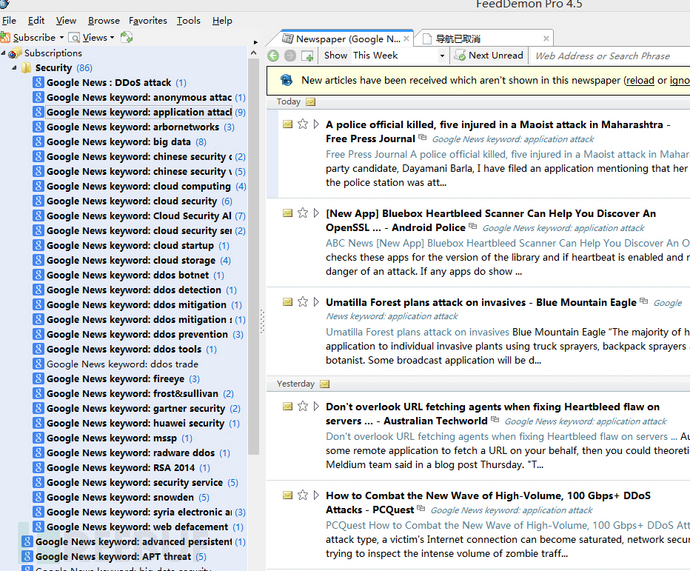Switch to the Newspaper (Google N... tab

coord(346,39)
